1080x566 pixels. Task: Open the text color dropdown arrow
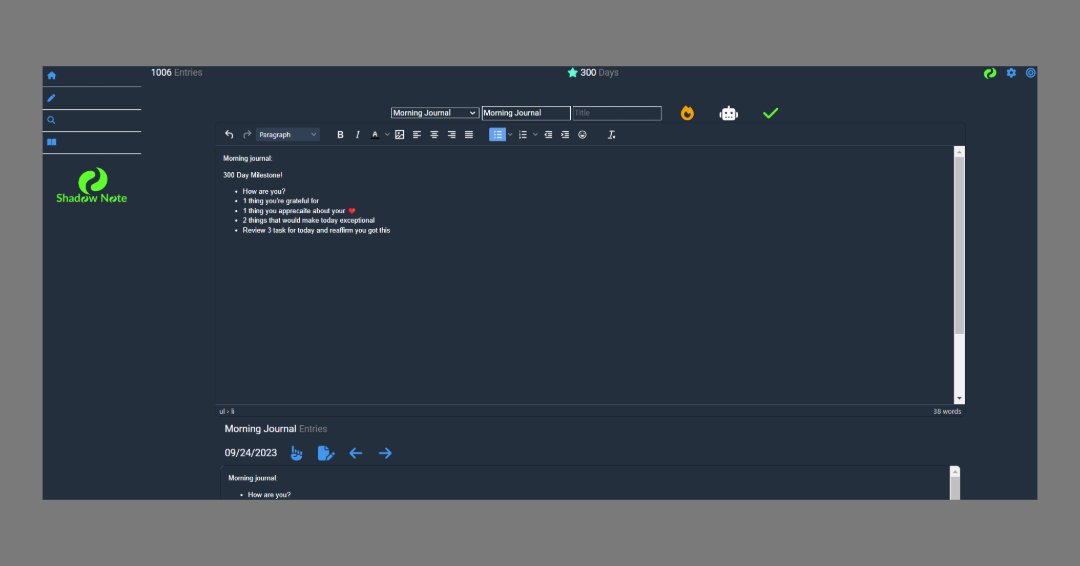(x=387, y=135)
